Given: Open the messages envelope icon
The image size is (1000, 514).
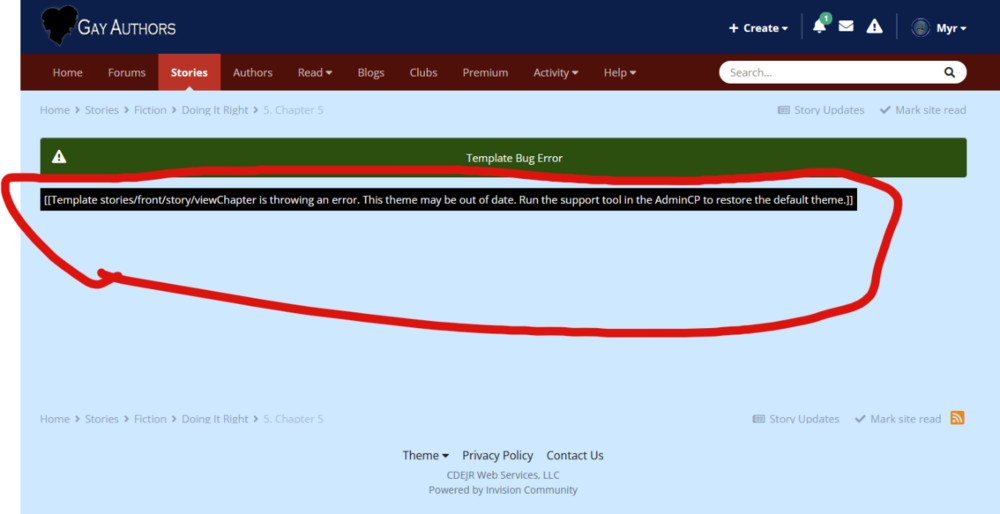Looking at the screenshot, I should point(846,27).
